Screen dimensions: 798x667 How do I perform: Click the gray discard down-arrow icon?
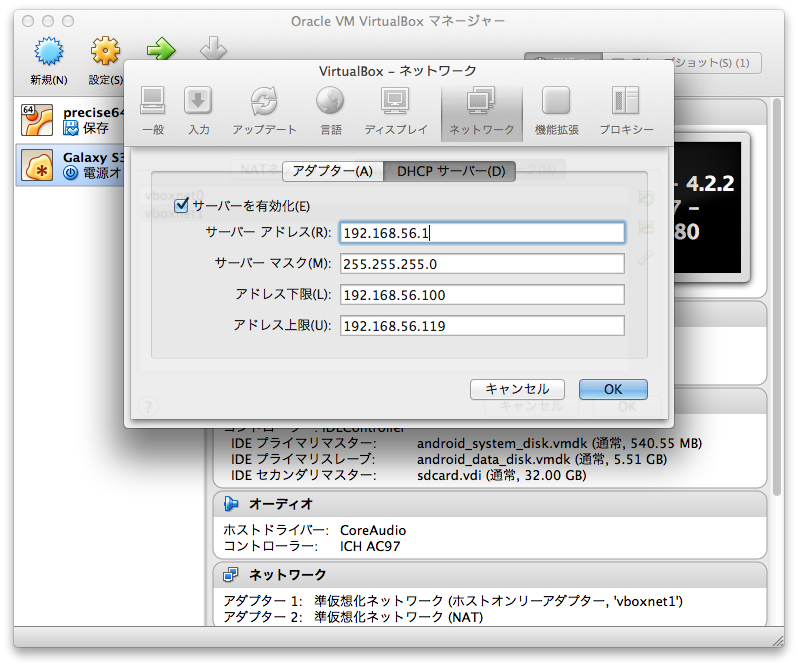[x=213, y=48]
